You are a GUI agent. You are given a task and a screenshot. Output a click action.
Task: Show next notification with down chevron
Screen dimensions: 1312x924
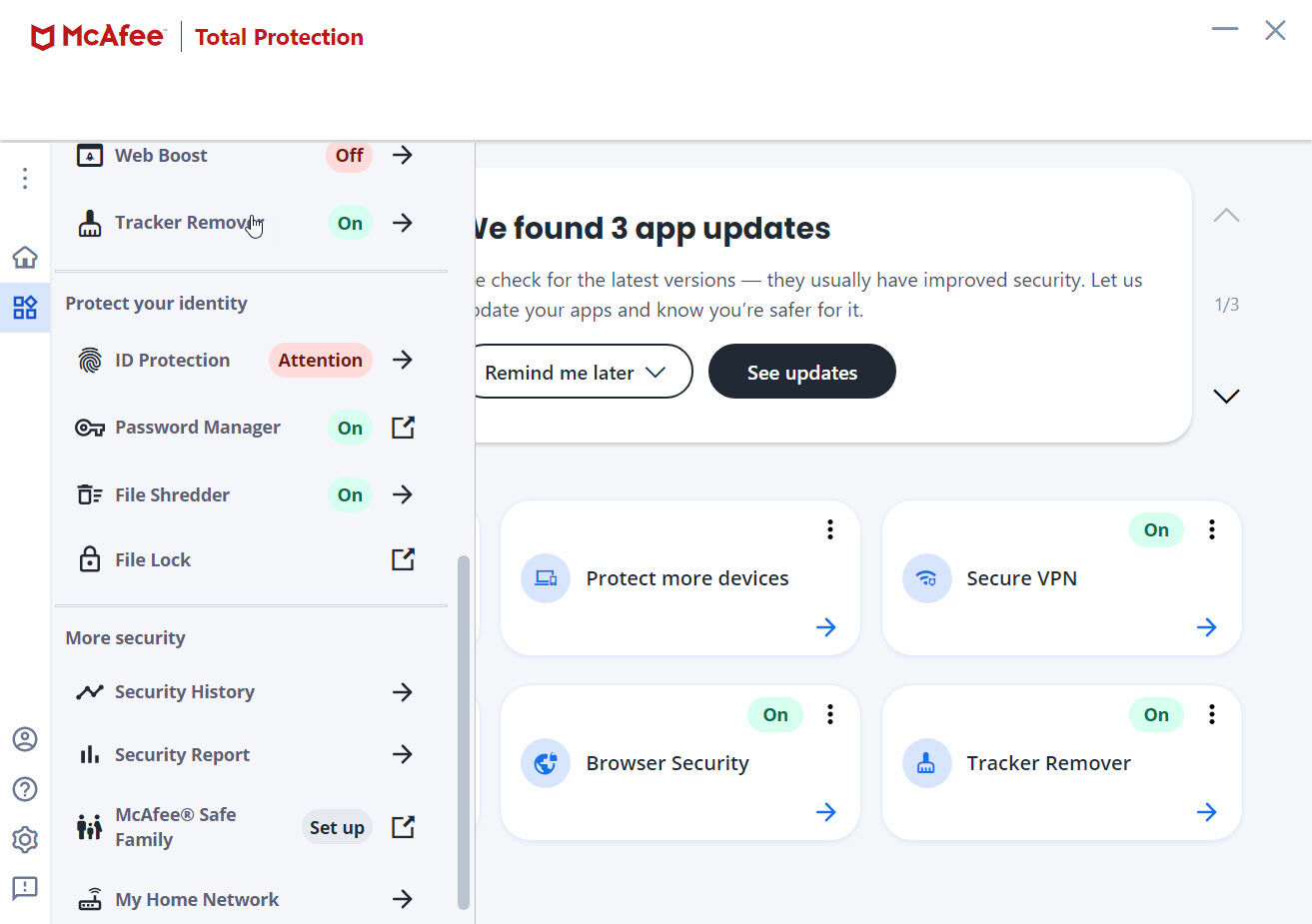coord(1226,397)
